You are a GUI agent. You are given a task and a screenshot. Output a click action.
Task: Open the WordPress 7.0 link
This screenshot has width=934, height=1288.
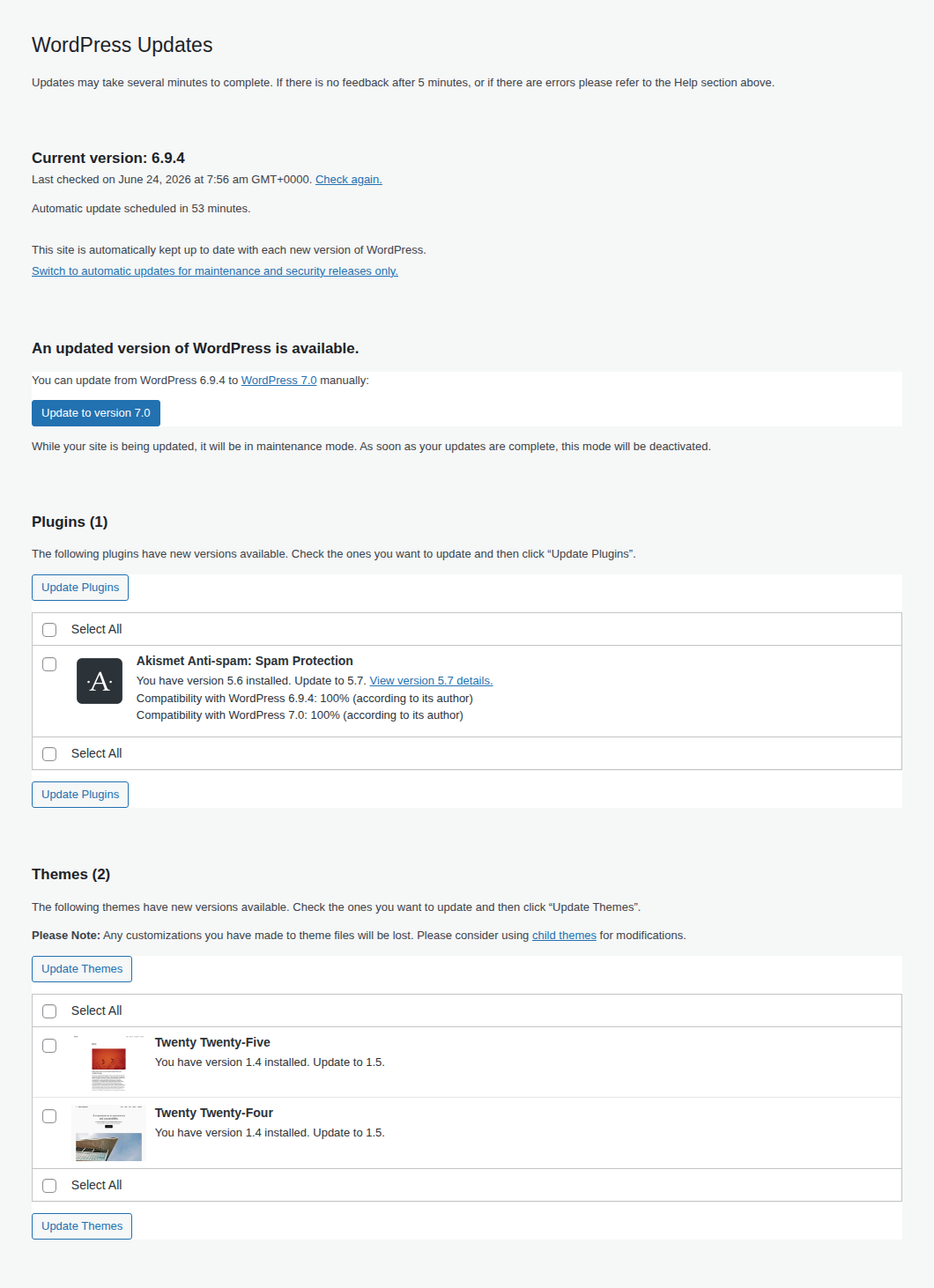point(278,381)
